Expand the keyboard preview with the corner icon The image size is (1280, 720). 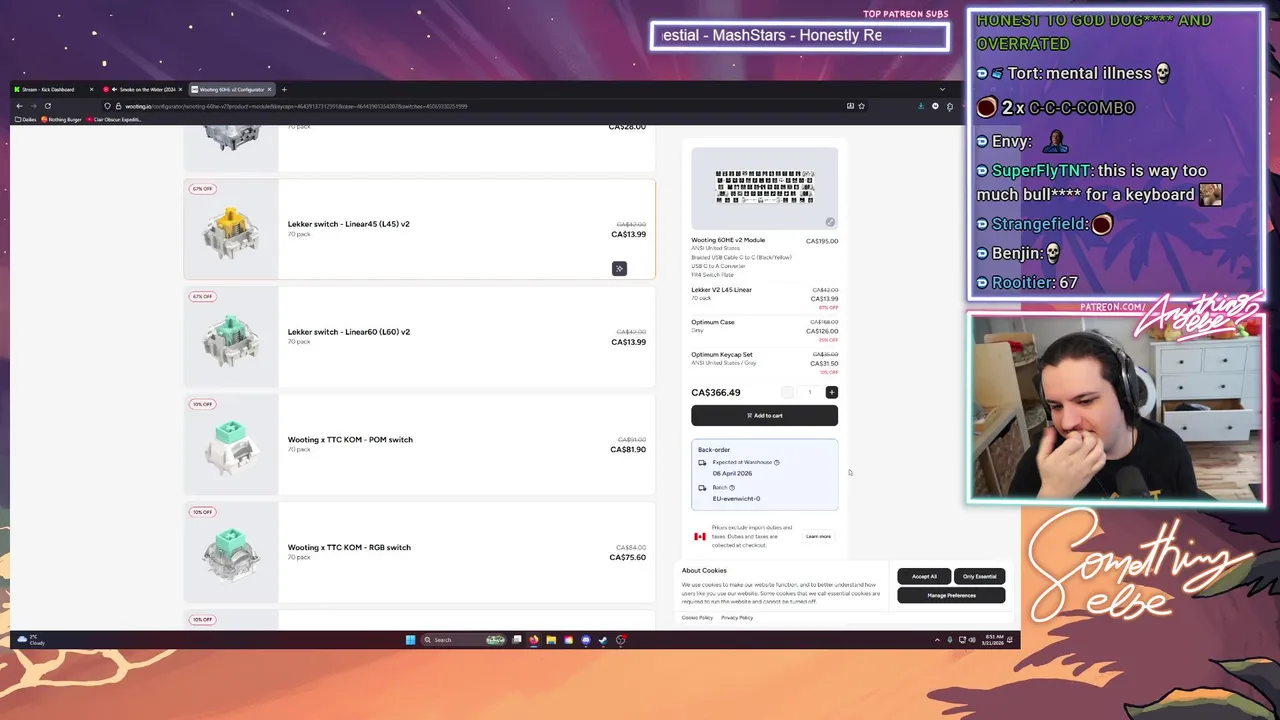[x=830, y=222]
